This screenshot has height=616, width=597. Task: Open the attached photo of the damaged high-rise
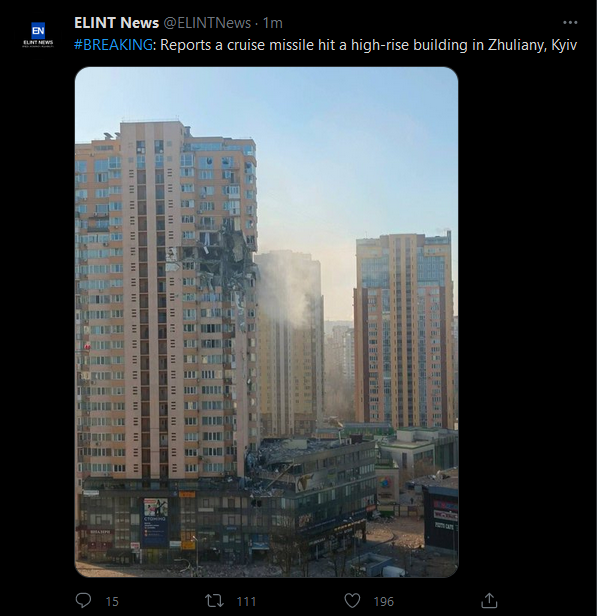[x=266, y=322]
